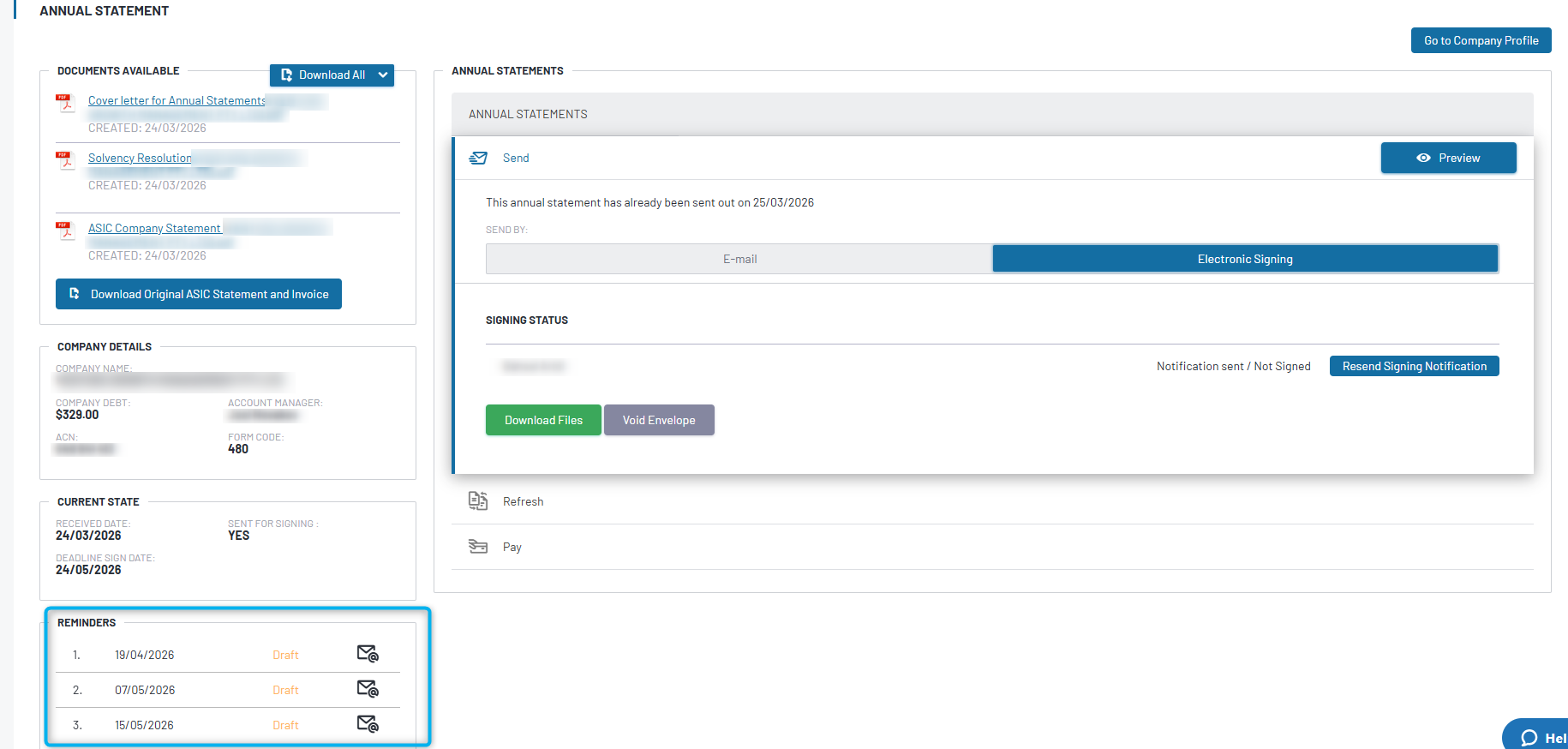Viewport: 1568px width, 749px height.
Task: Expand the Refresh section
Action: pos(523,502)
